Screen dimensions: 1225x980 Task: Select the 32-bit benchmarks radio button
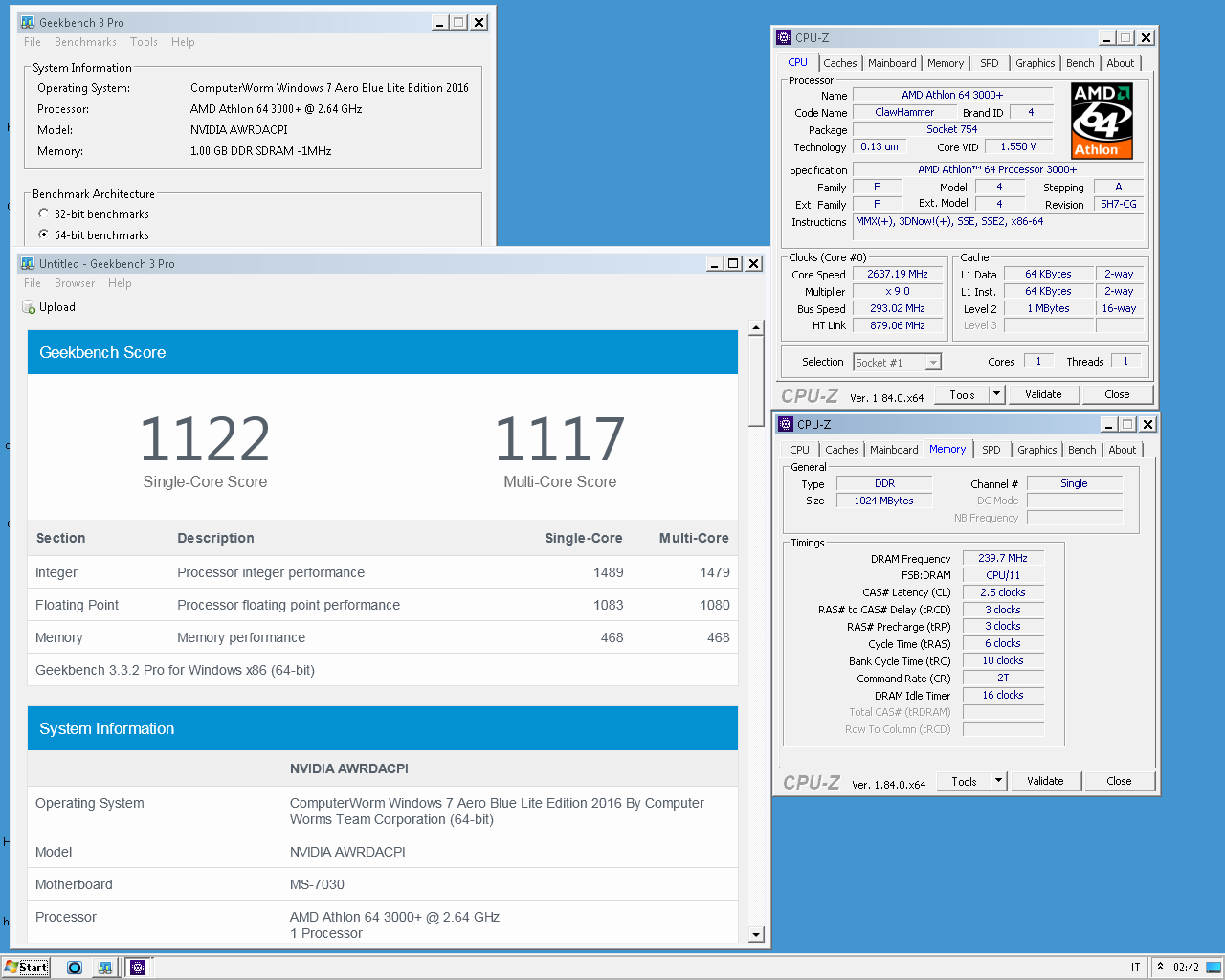tap(43, 213)
